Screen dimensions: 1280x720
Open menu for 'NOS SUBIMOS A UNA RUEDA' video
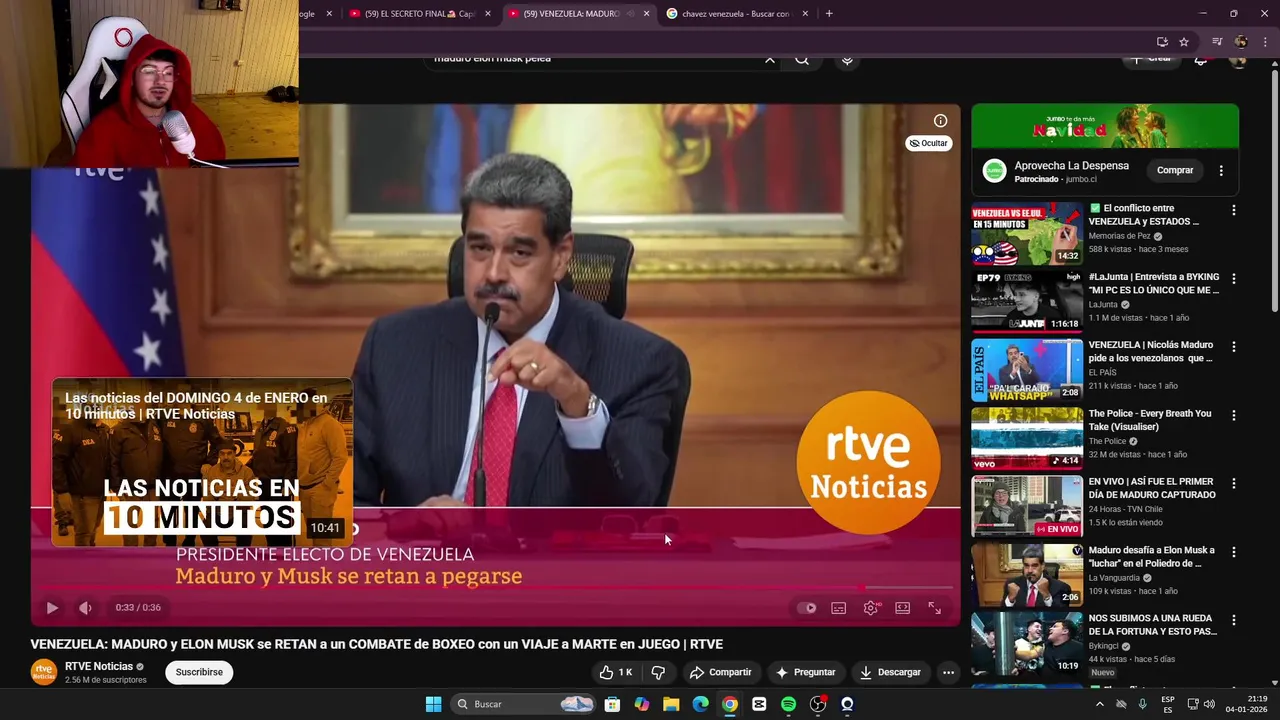1233,620
